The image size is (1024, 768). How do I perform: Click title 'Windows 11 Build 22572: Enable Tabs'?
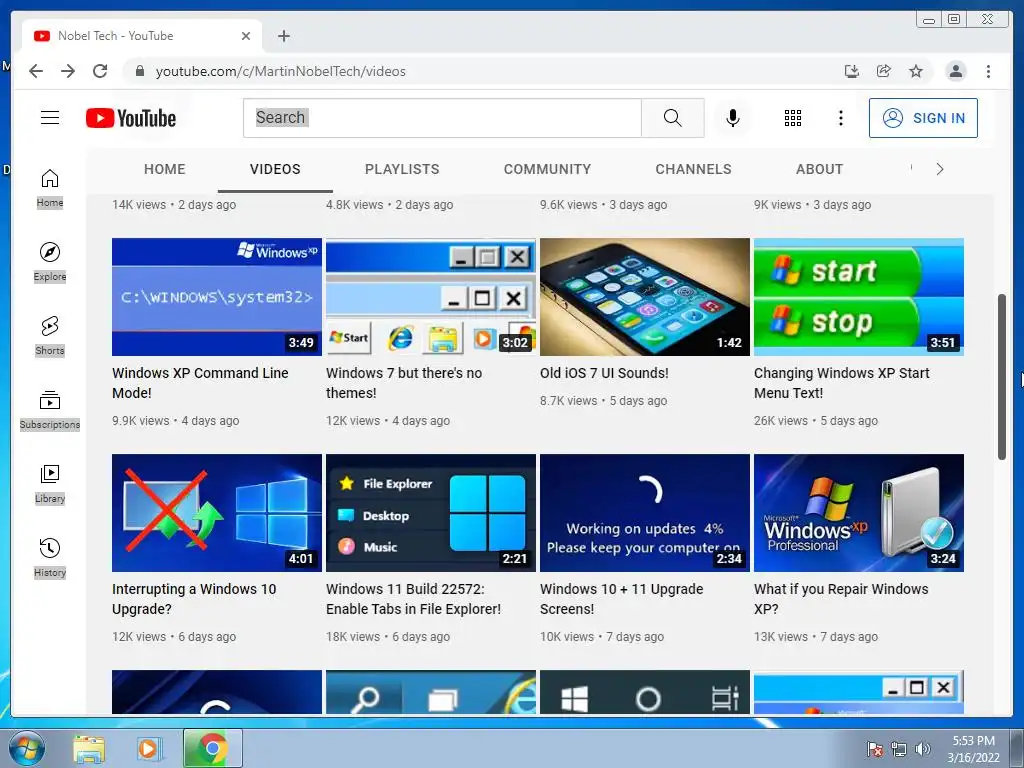tap(413, 599)
